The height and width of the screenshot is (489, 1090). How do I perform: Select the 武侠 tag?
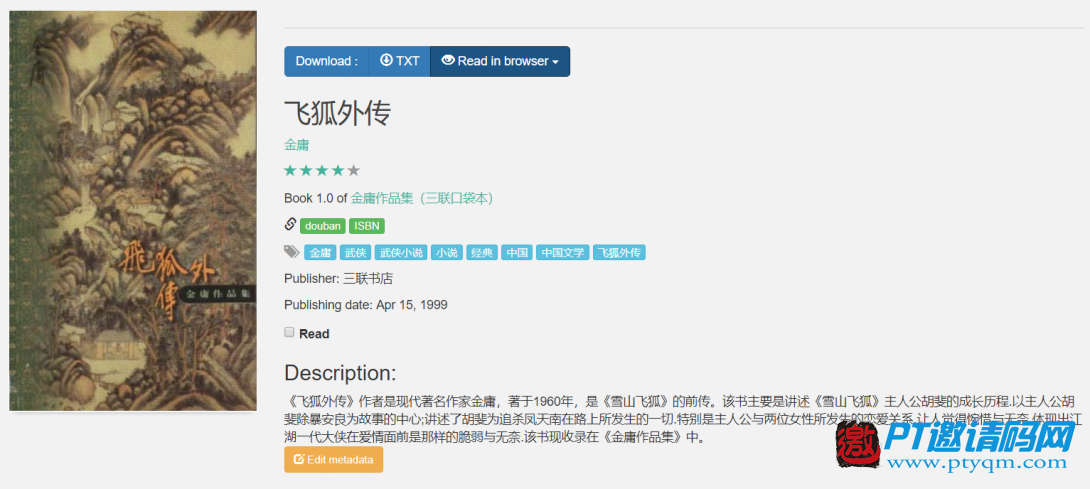coord(356,252)
